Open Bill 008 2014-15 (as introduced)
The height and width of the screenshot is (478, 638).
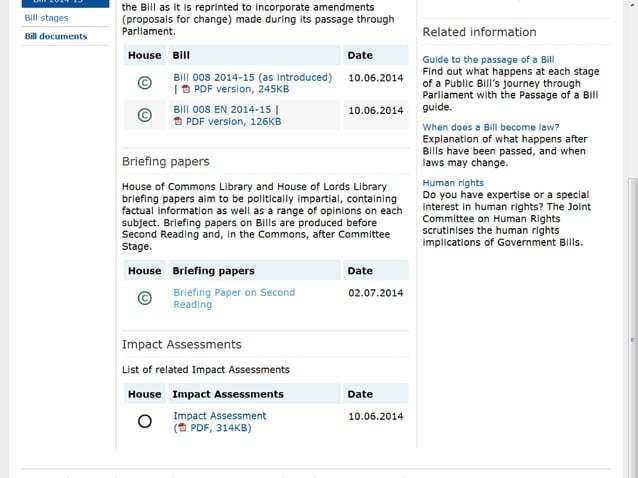(252, 77)
